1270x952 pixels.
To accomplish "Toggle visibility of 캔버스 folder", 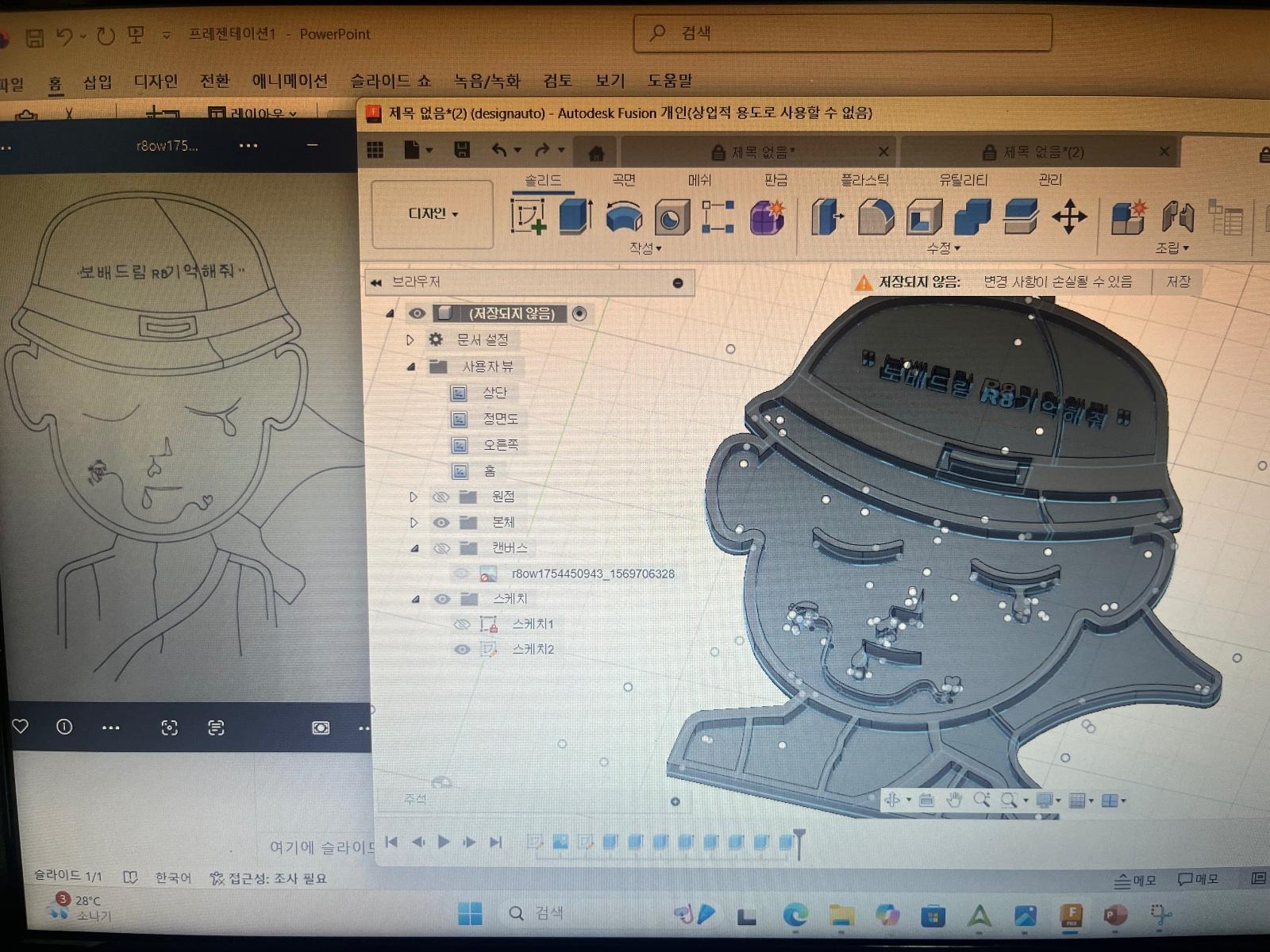I will click(x=441, y=548).
